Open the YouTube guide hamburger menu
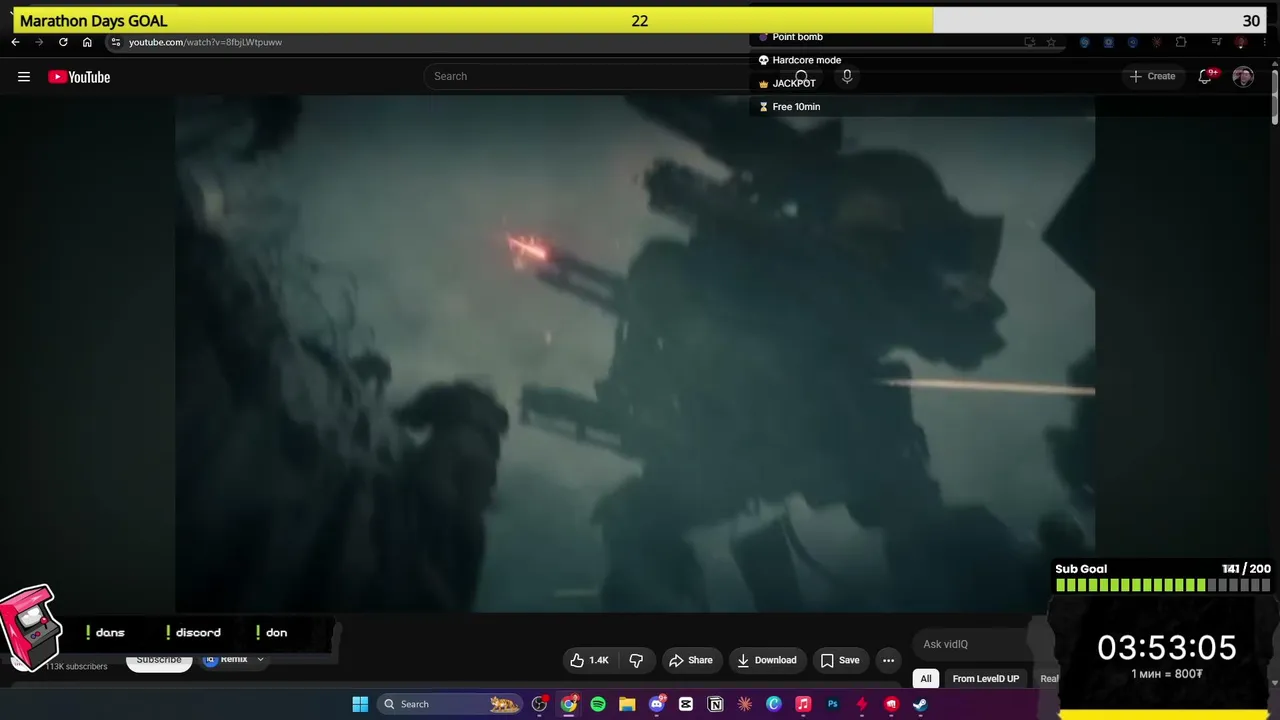The width and height of the screenshot is (1280, 720). click(24, 77)
